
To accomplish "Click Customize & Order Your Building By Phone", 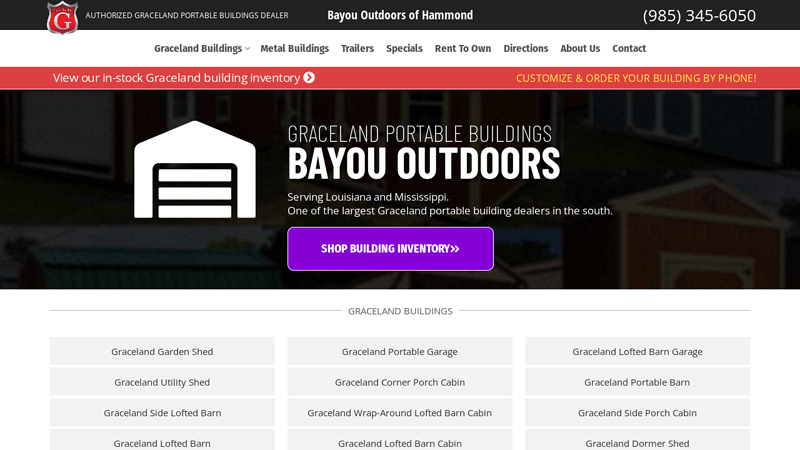I will (x=636, y=78).
